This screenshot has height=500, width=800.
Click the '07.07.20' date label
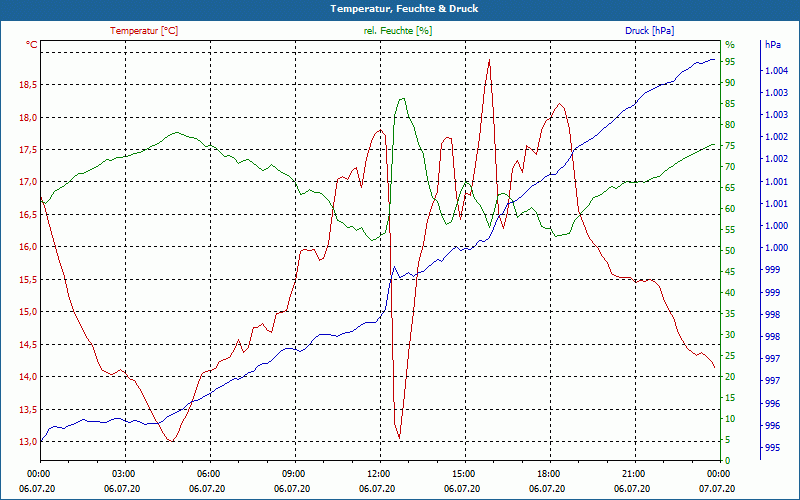[717, 489]
